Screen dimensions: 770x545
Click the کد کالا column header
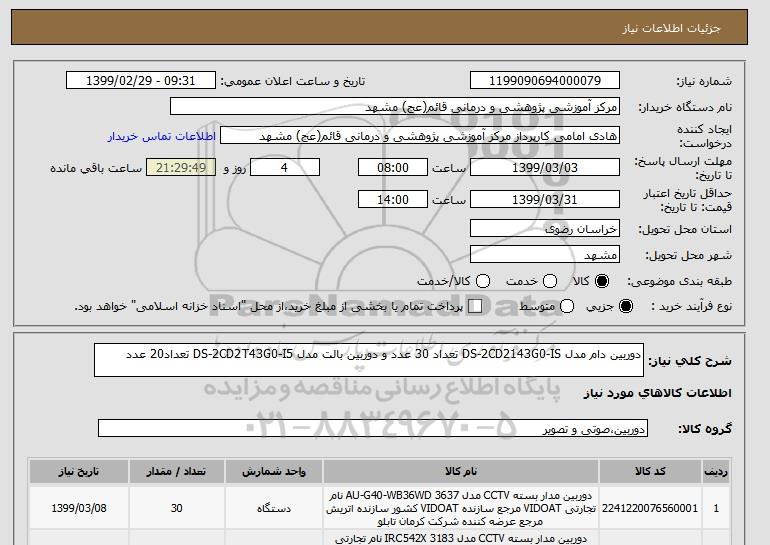coord(650,471)
